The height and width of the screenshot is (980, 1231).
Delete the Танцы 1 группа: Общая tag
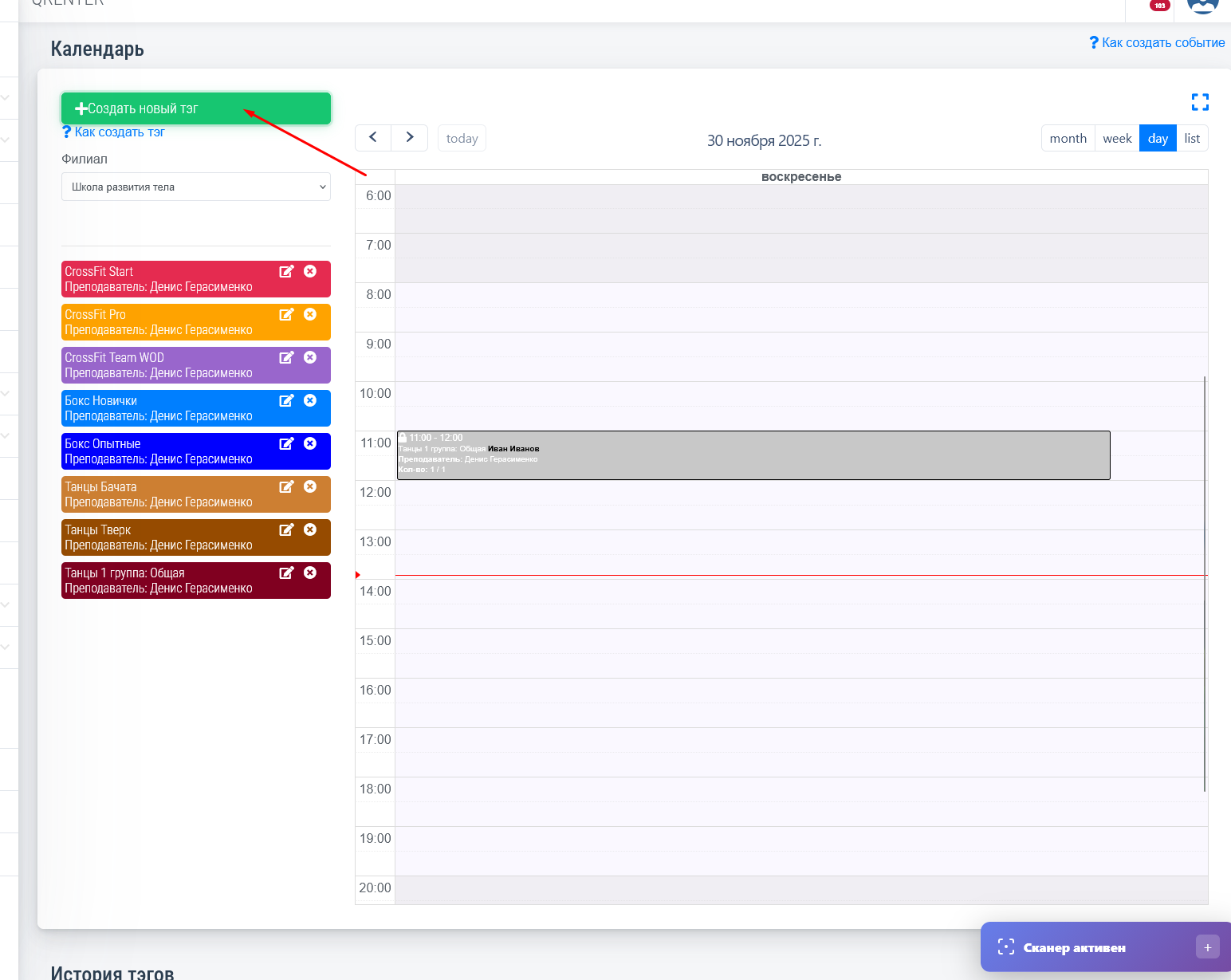pyautogui.click(x=310, y=573)
